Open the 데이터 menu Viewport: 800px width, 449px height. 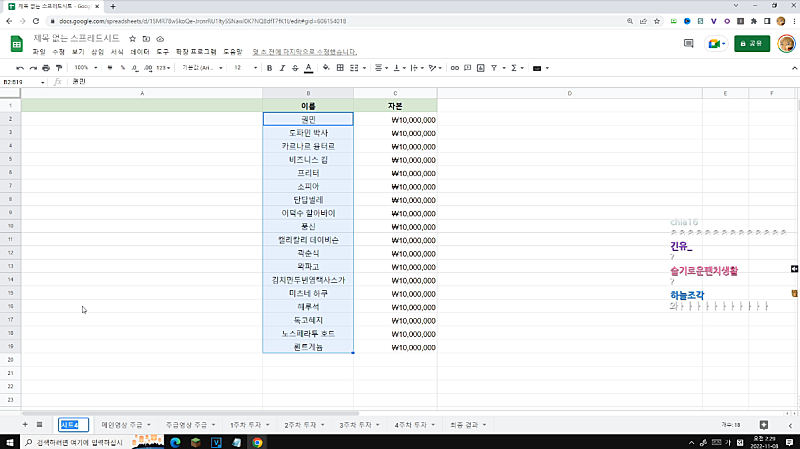140,51
